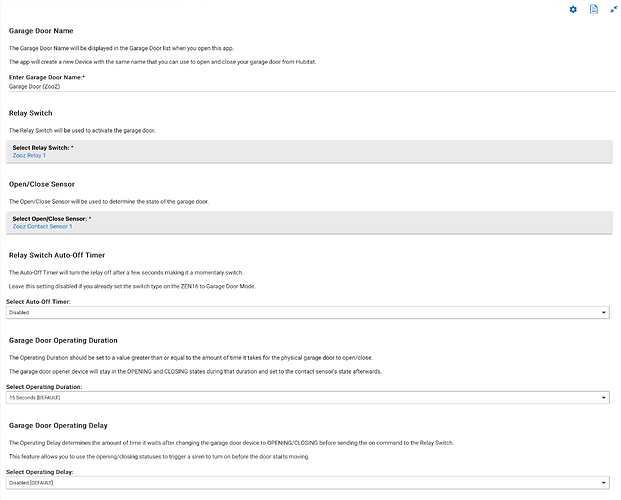This screenshot has height=500, width=621.
Task: Open the app settings gear icon
Action: [x=573, y=9]
